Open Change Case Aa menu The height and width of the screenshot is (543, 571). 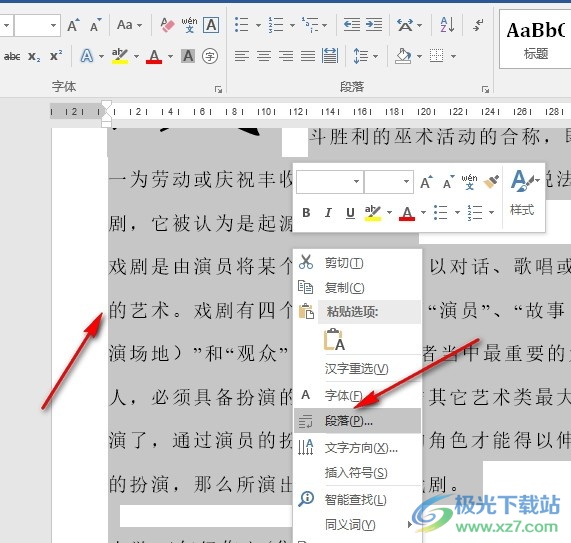129,25
